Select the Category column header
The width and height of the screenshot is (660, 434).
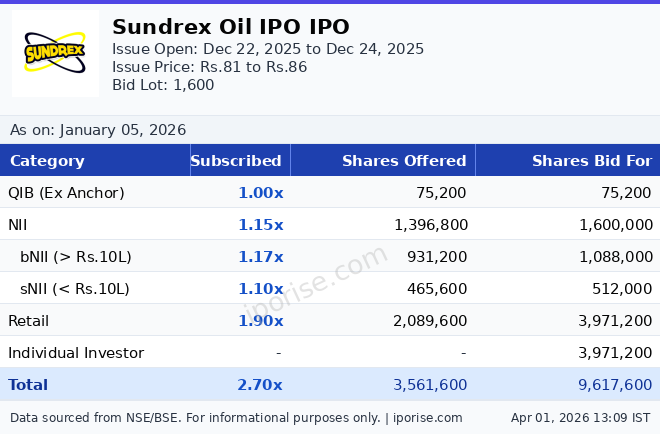point(47,161)
